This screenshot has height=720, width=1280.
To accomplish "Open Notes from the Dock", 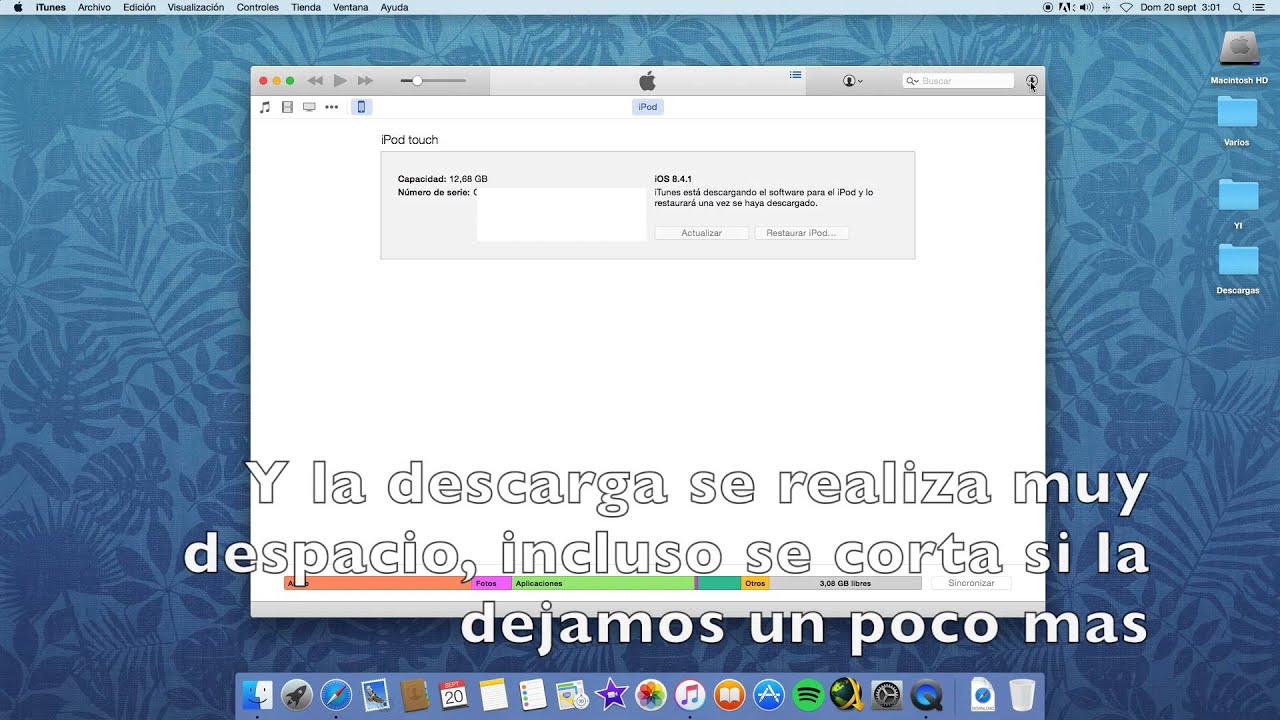I will tap(494, 694).
